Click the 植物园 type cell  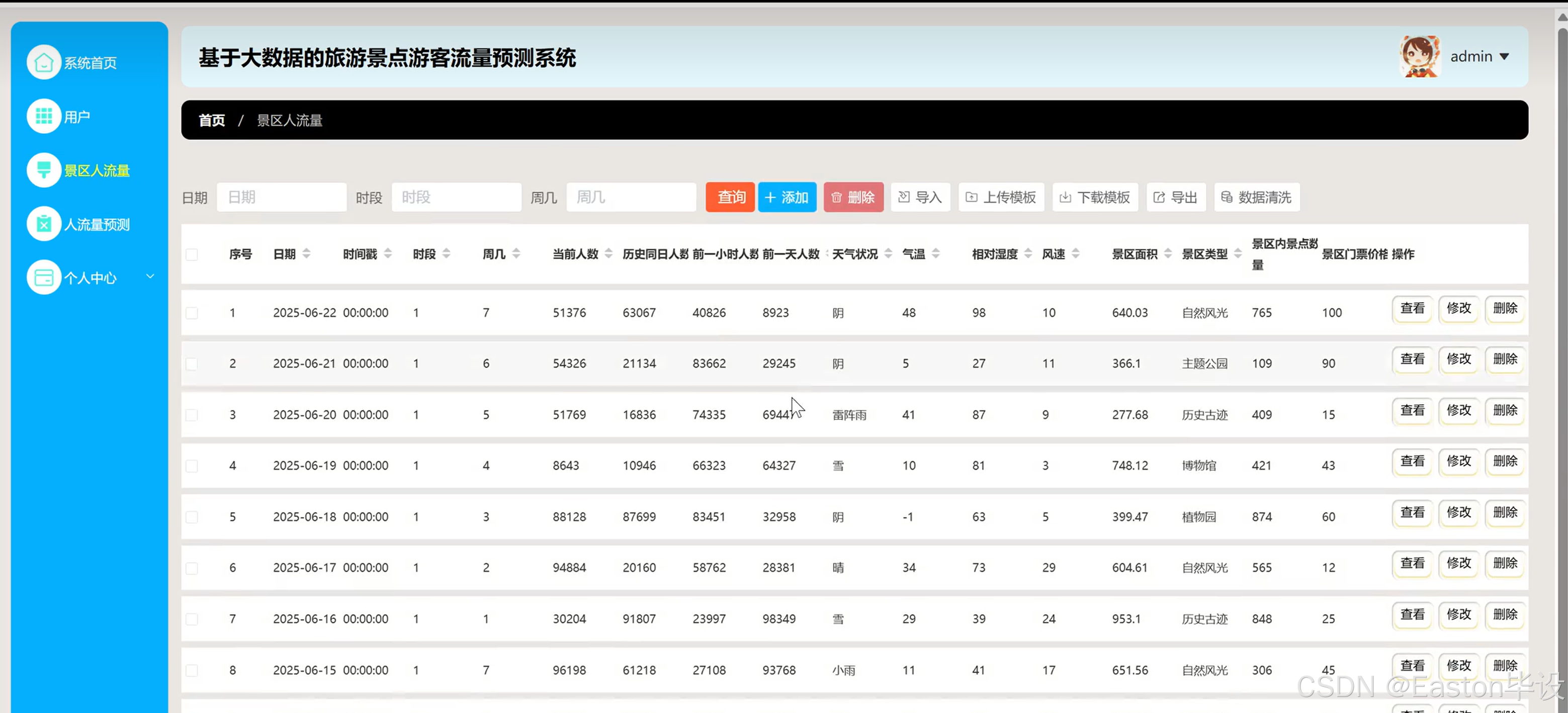pos(1199,517)
